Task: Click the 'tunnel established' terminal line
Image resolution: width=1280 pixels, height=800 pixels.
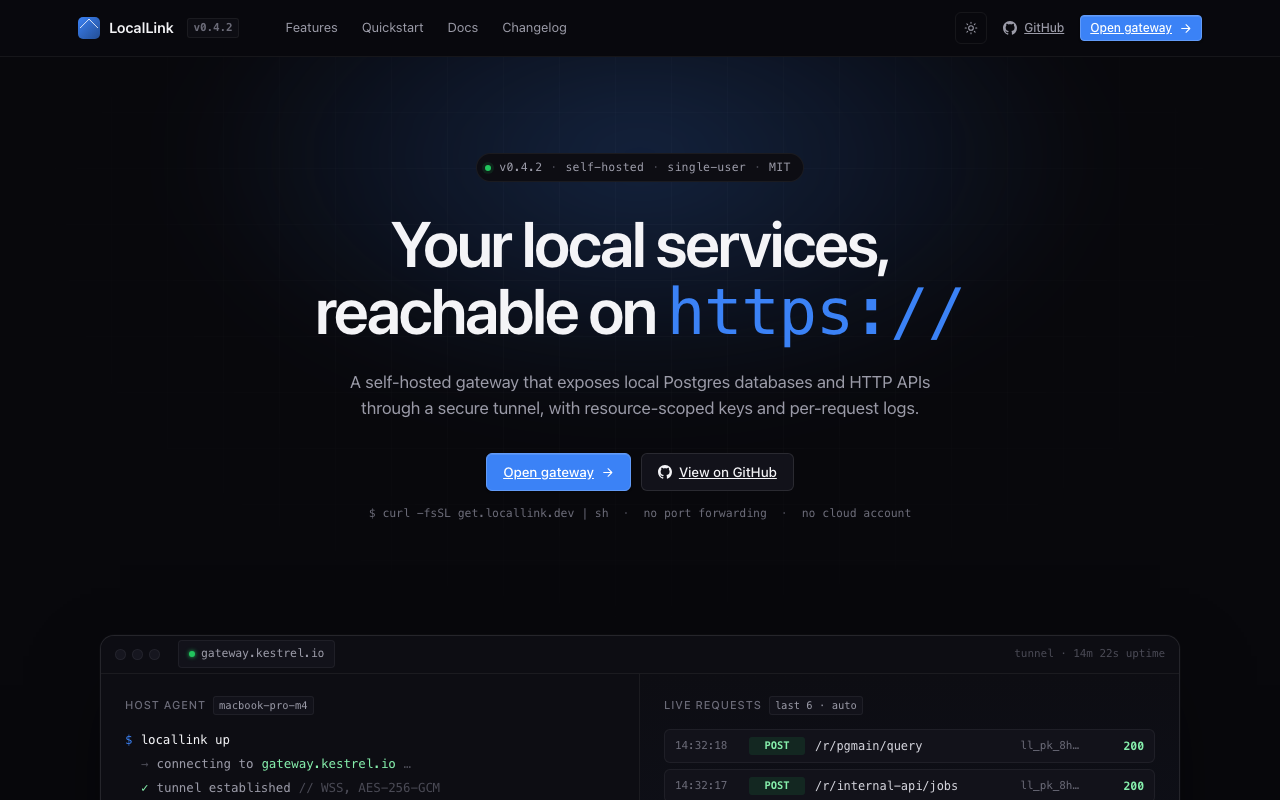Action: pos(290,788)
